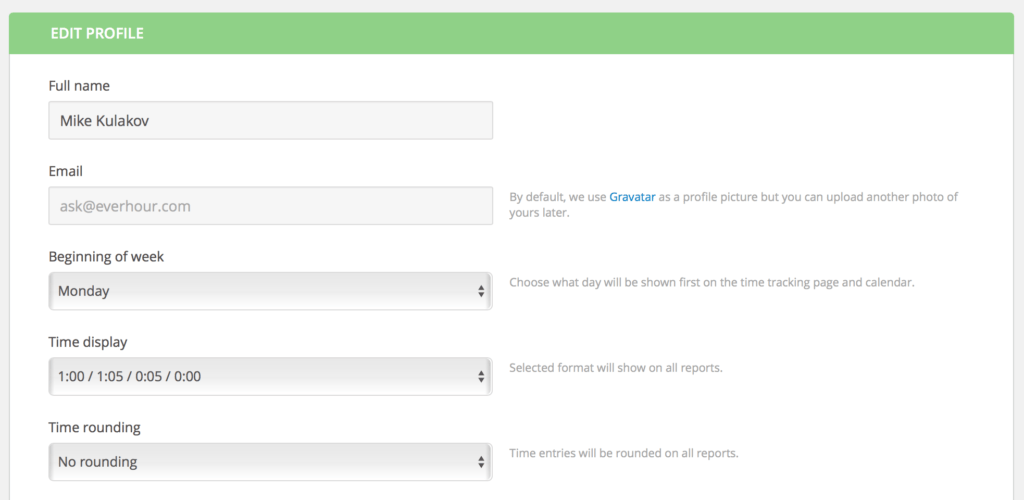This screenshot has height=500, width=1024.
Task: Click the "Email" field label
Action: 66,171
